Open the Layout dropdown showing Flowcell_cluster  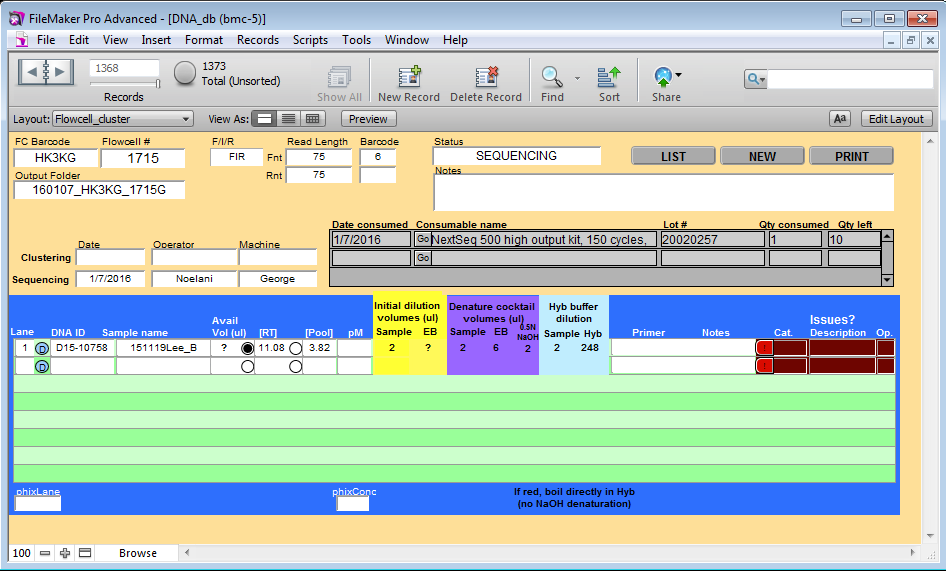(122, 119)
